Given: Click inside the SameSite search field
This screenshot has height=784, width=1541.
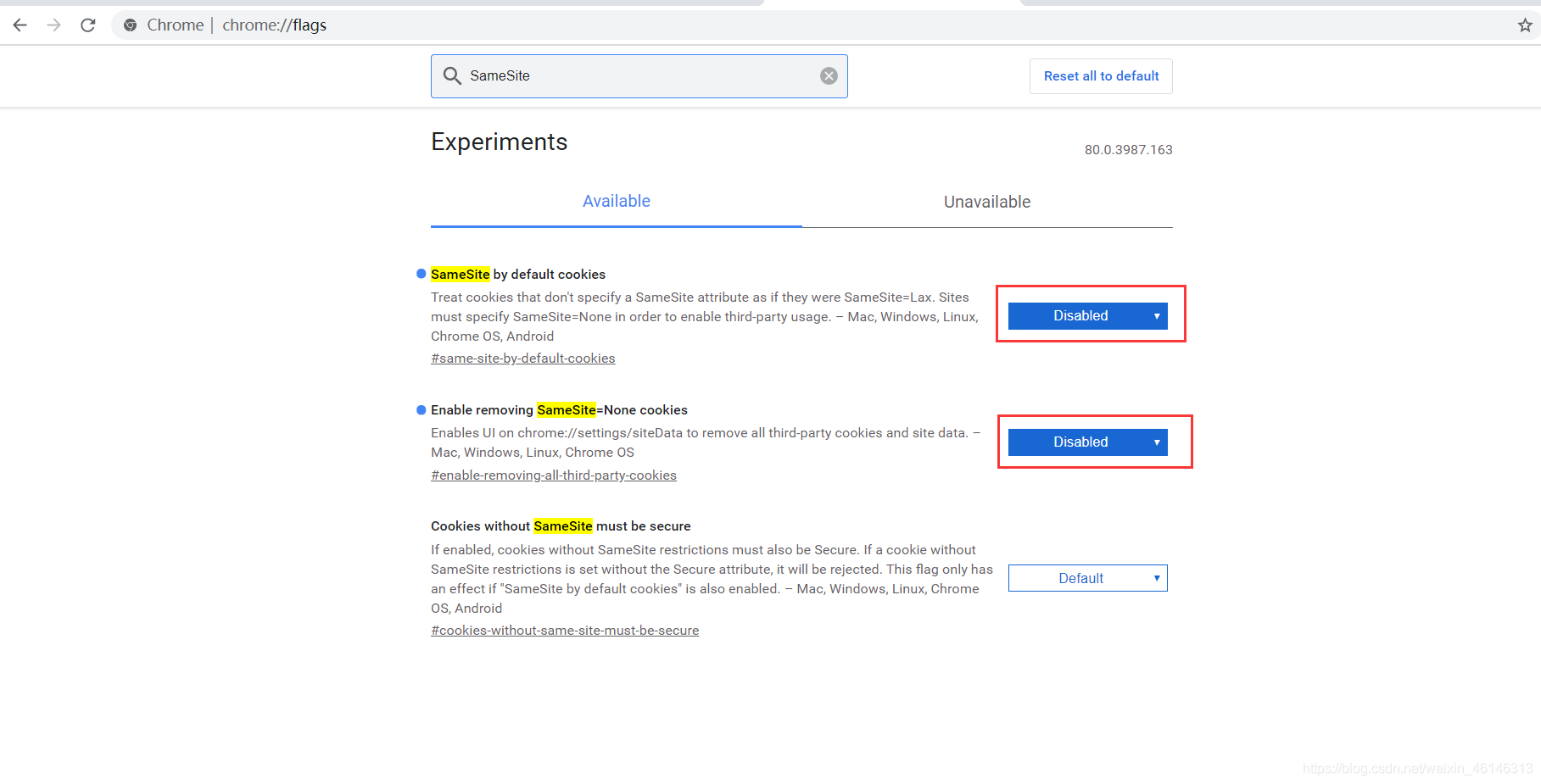Looking at the screenshot, I should click(636, 75).
